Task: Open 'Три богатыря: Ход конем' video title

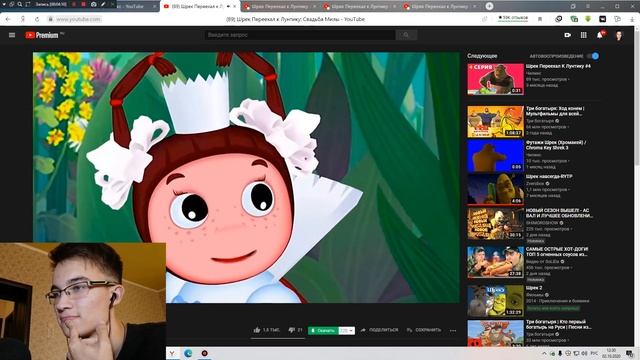Action: click(x=555, y=111)
